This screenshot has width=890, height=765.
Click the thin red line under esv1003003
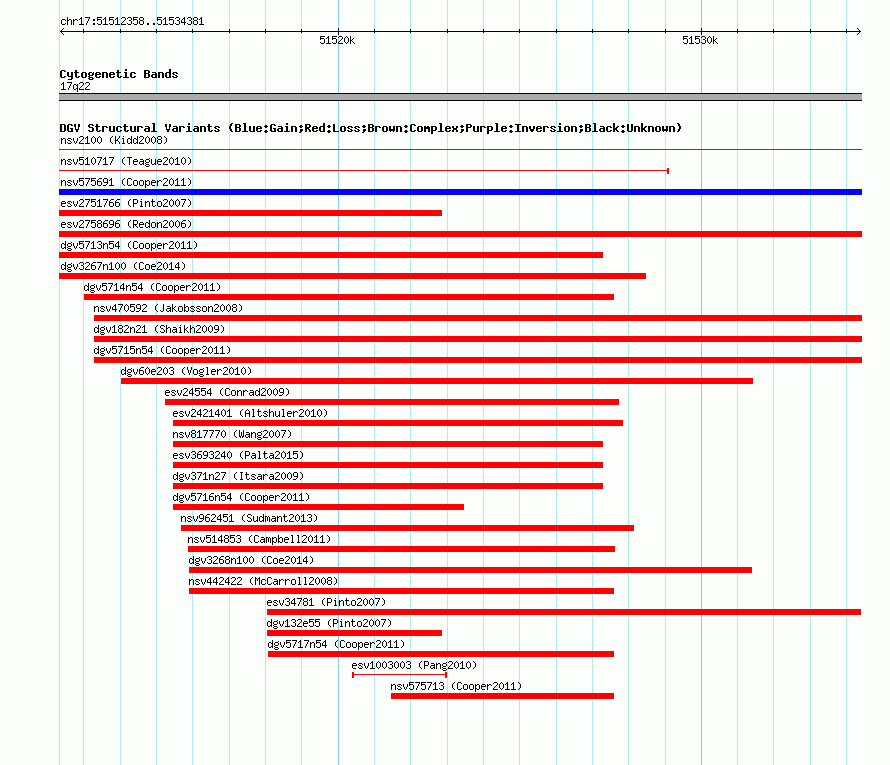click(x=400, y=675)
